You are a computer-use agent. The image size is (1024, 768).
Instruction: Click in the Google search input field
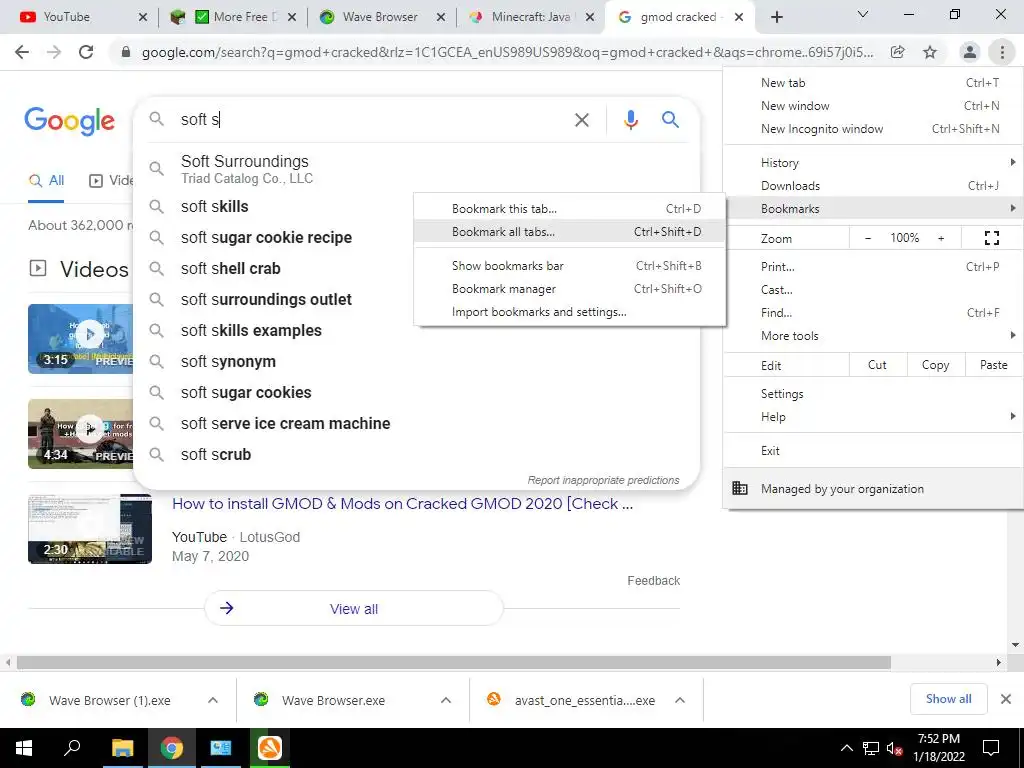pos(372,120)
